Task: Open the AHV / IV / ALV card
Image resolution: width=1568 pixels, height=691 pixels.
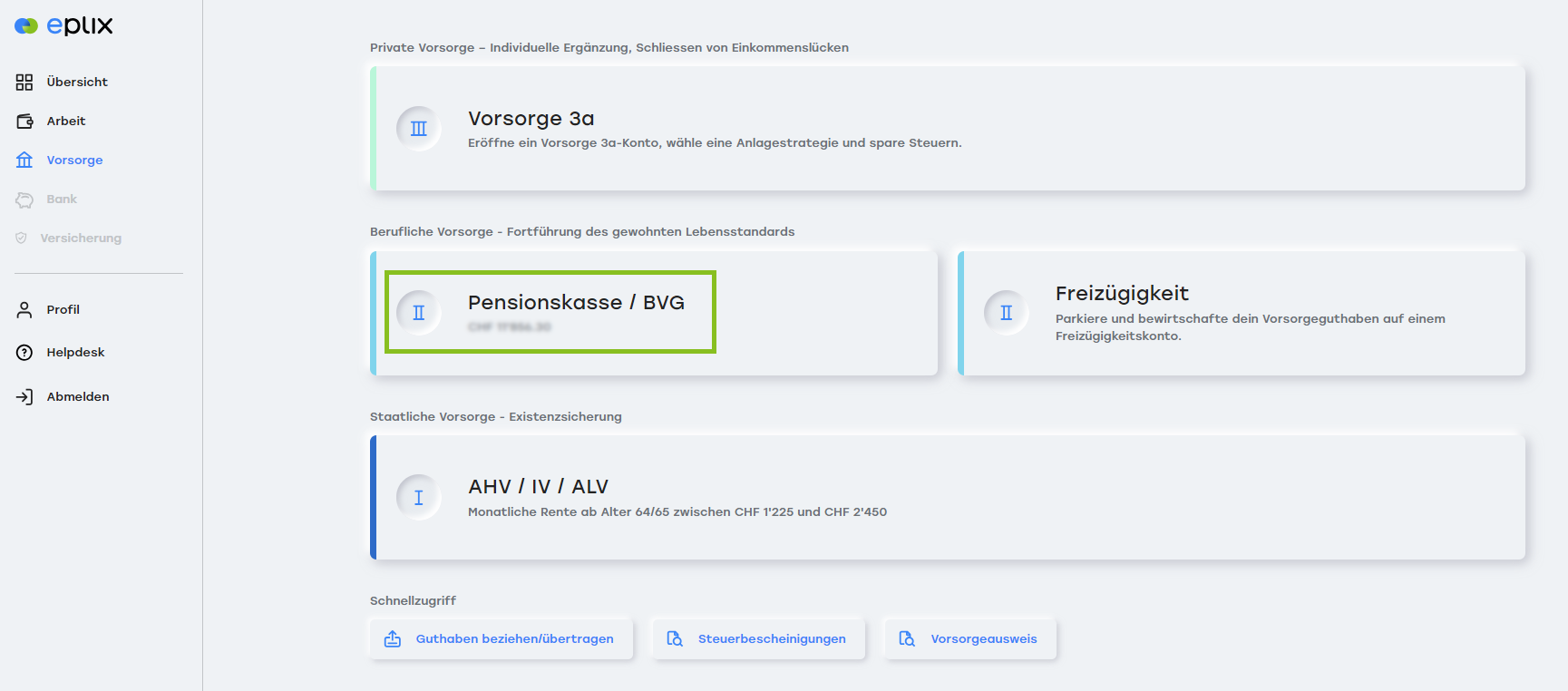Action: point(948,497)
